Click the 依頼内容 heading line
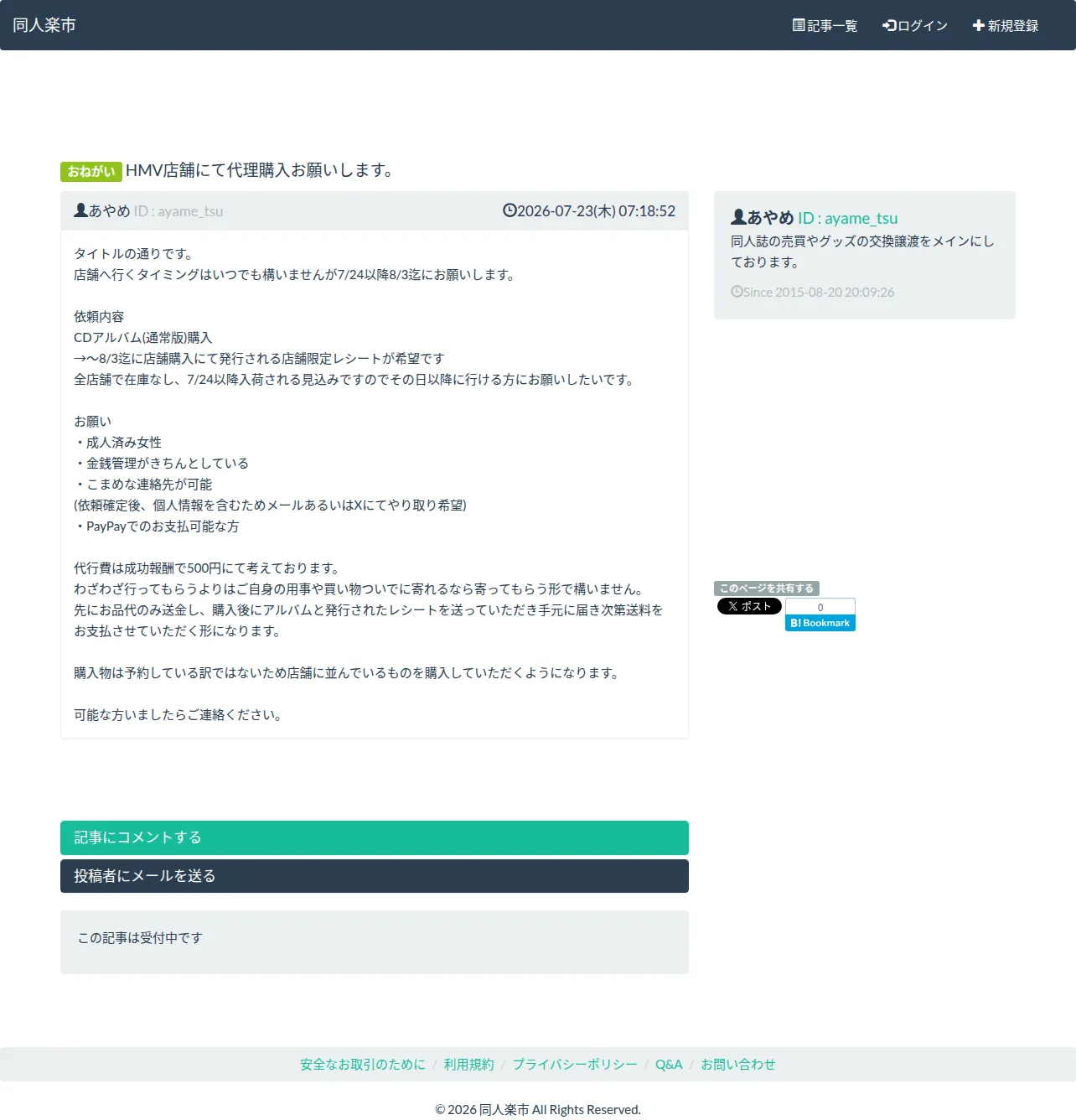 pos(99,317)
